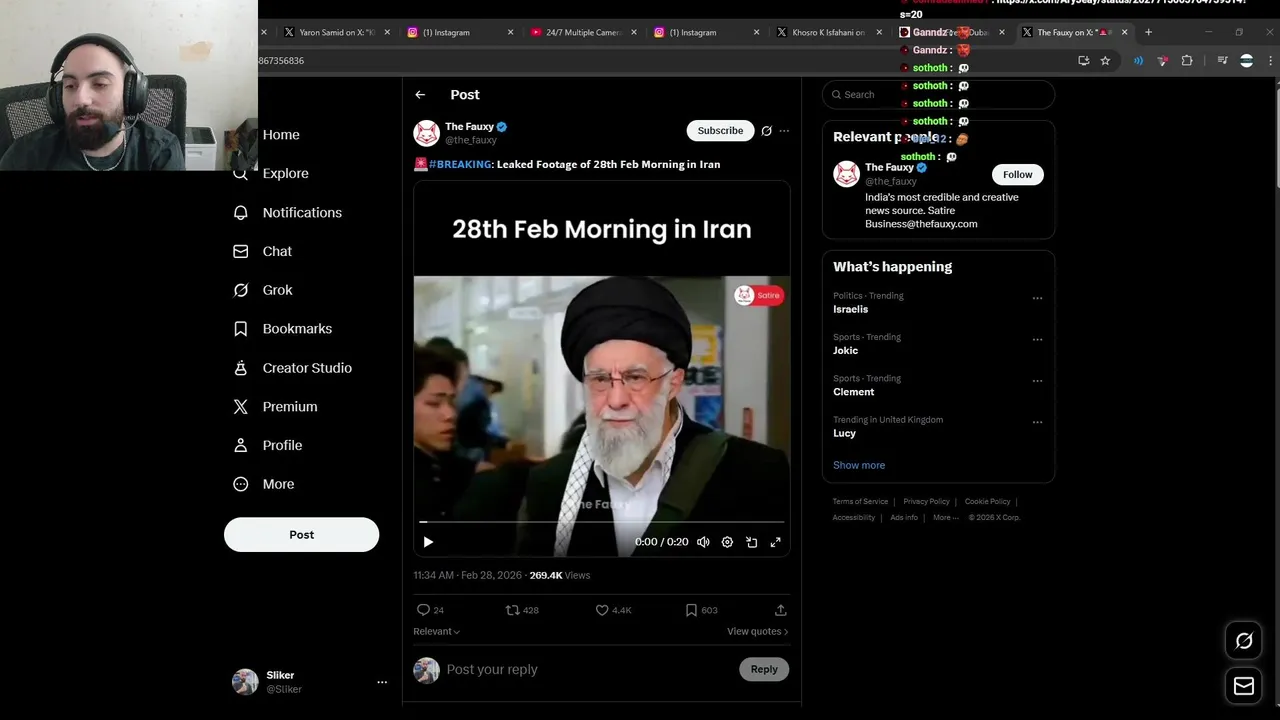
Task: Open Clement trending topic
Action: (853, 392)
